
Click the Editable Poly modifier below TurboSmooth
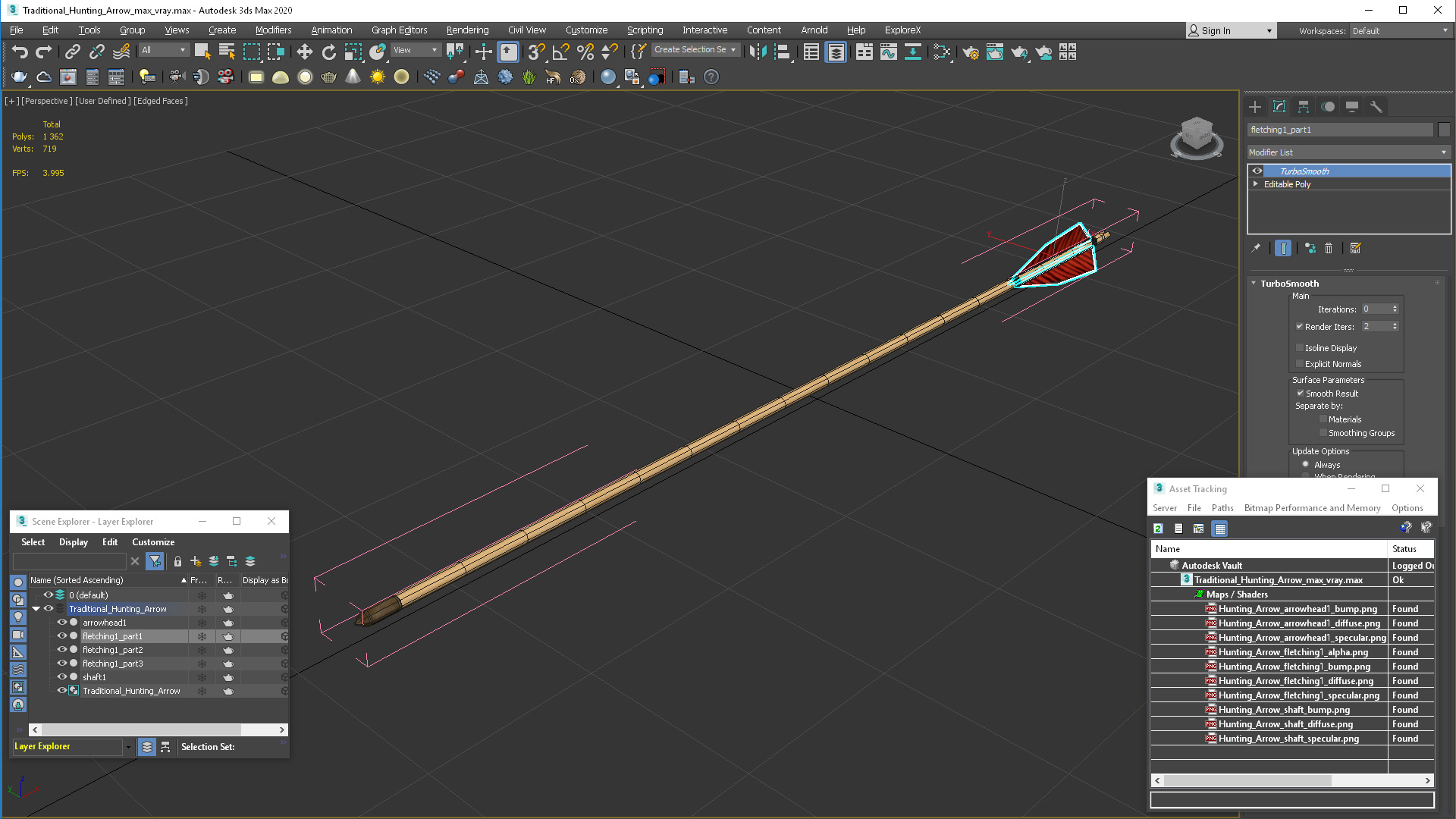pyautogui.click(x=1289, y=184)
